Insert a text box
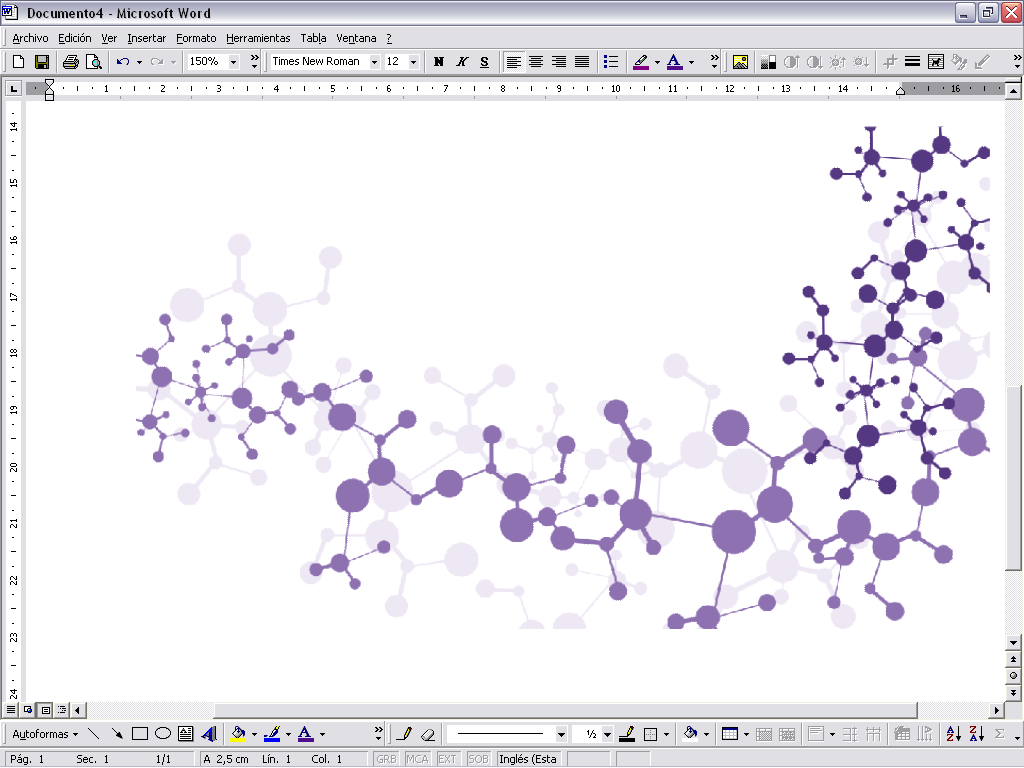Screen dimensions: 1024x768 (185, 733)
